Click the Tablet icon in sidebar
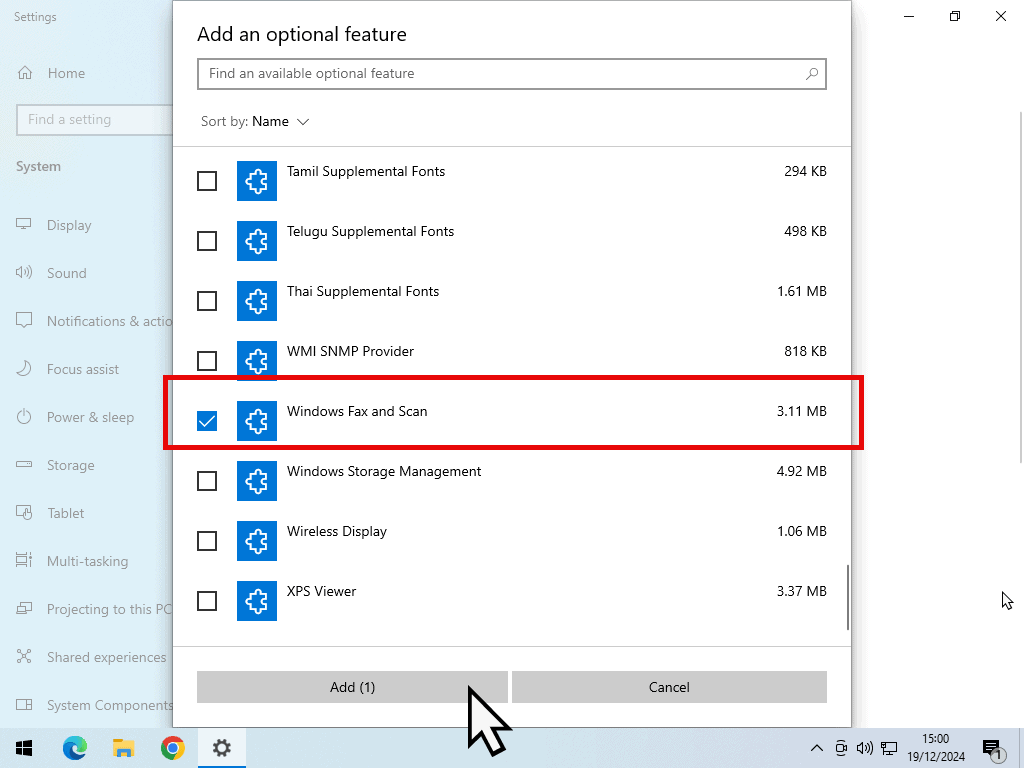Screen dimensions: 1024x768 pyautogui.click(x=24, y=513)
